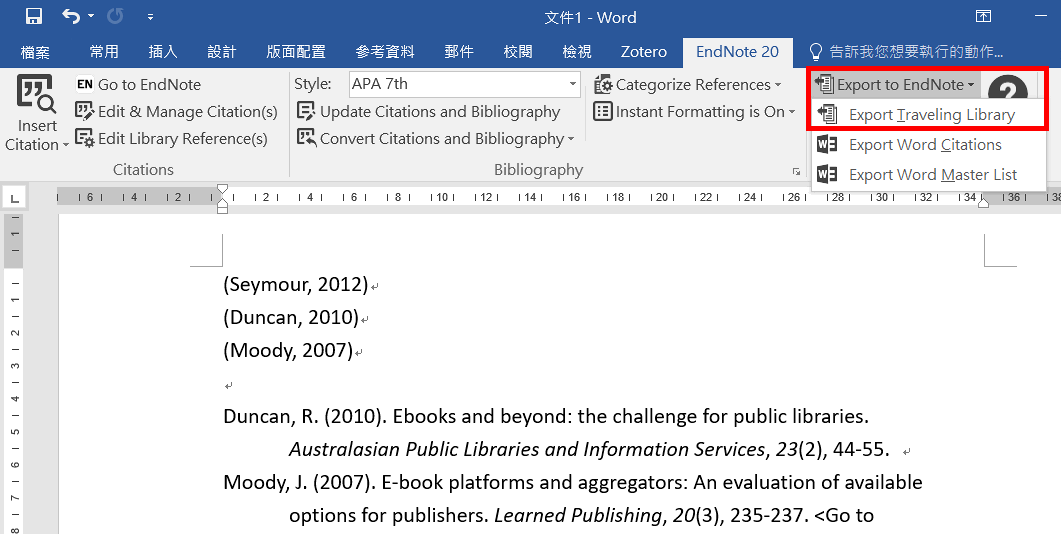Switch to the 參考資料 tab
This screenshot has height=534, width=1061.
(385, 51)
